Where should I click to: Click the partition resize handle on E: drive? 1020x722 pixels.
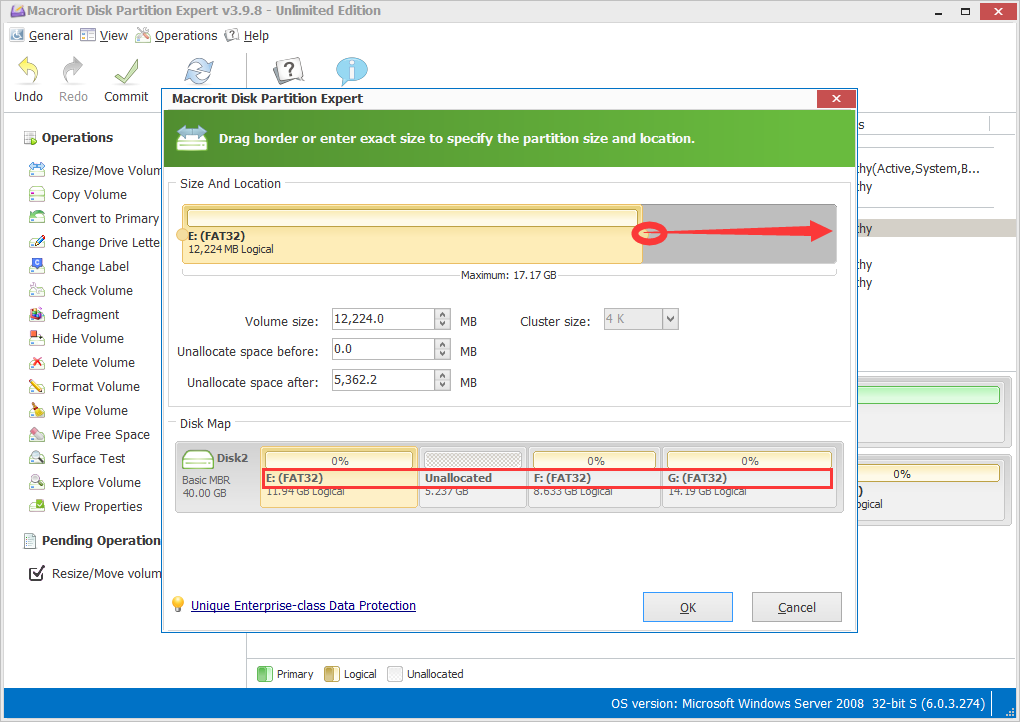coord(649,232)
